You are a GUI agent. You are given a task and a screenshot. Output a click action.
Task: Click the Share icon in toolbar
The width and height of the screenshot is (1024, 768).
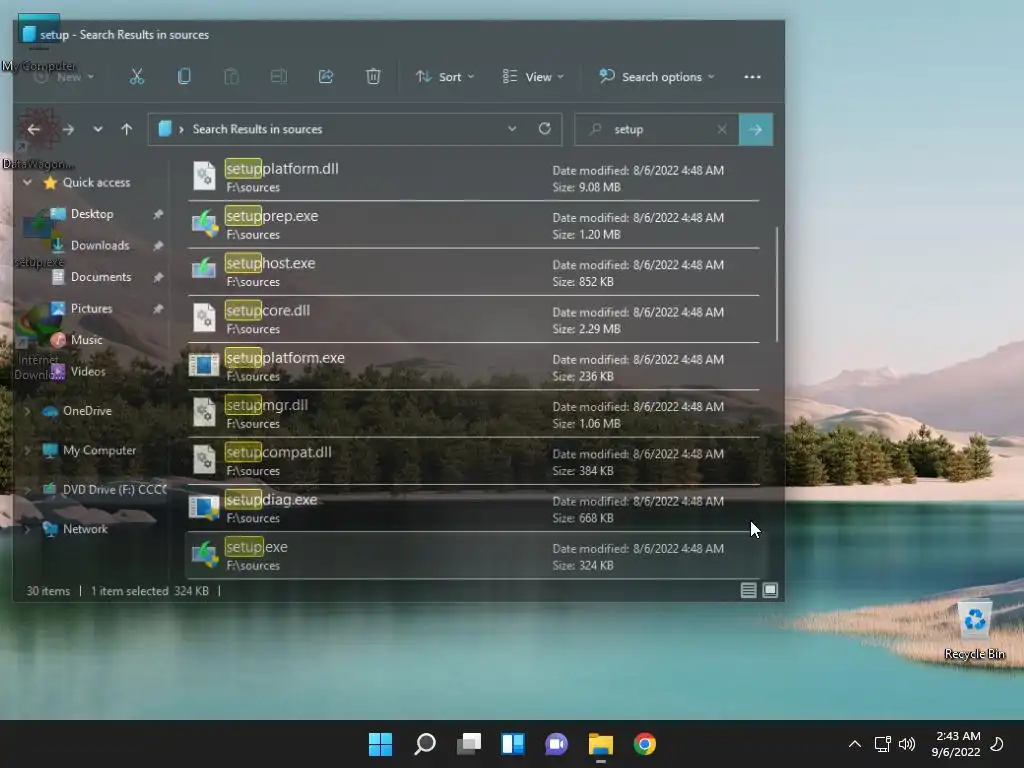click(326, 76)
